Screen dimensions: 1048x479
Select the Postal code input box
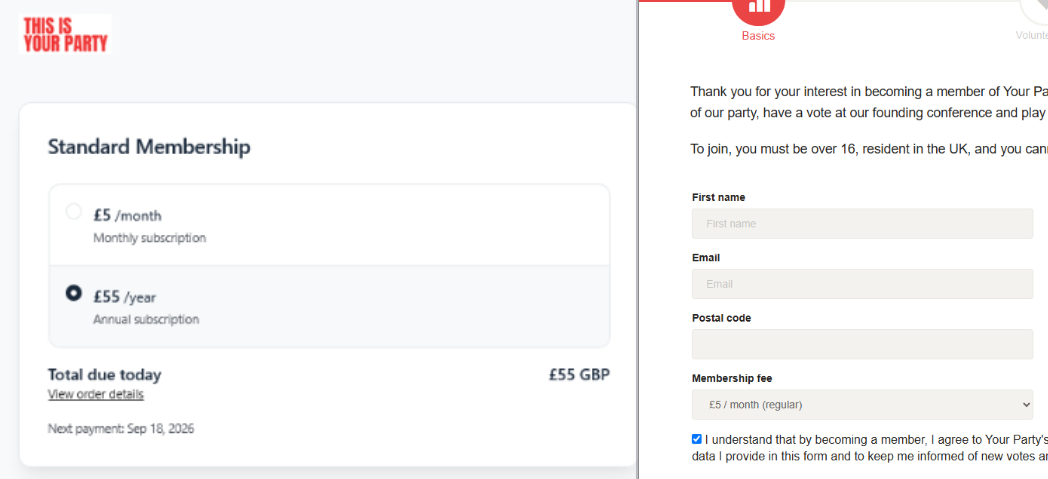pyautogui.click(x=861, y=344)
